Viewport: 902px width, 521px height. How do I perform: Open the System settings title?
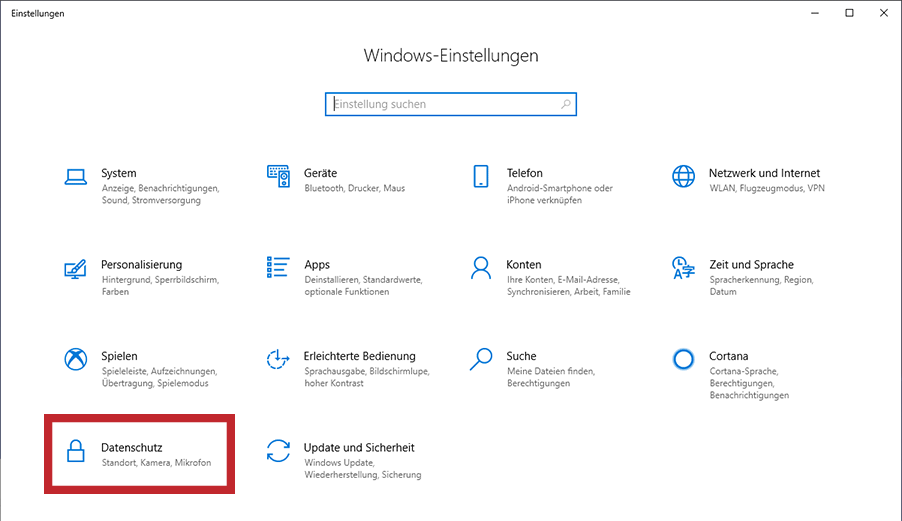[x=119, y=173]
